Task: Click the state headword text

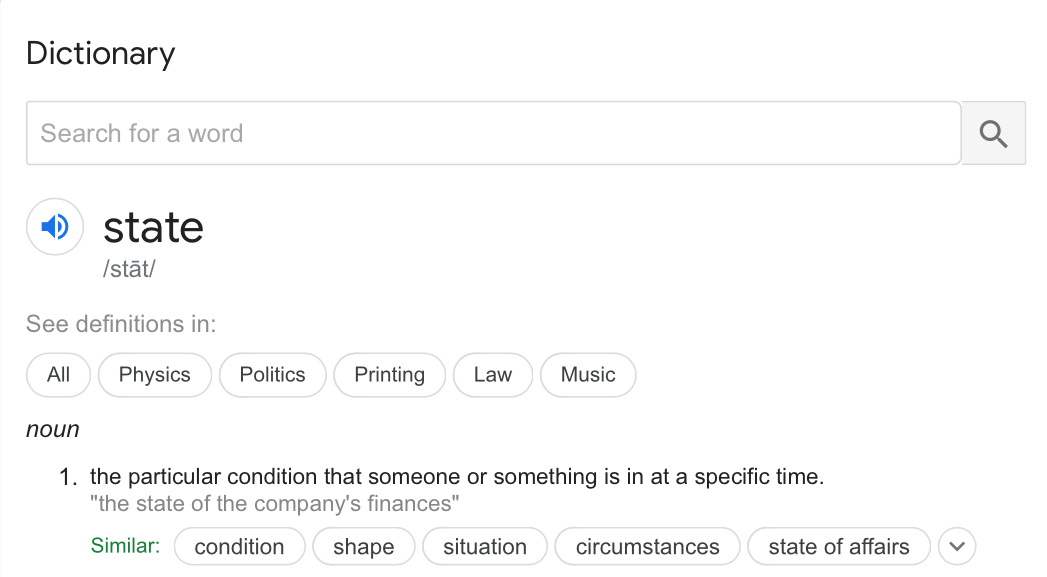Action: point(153,227)
